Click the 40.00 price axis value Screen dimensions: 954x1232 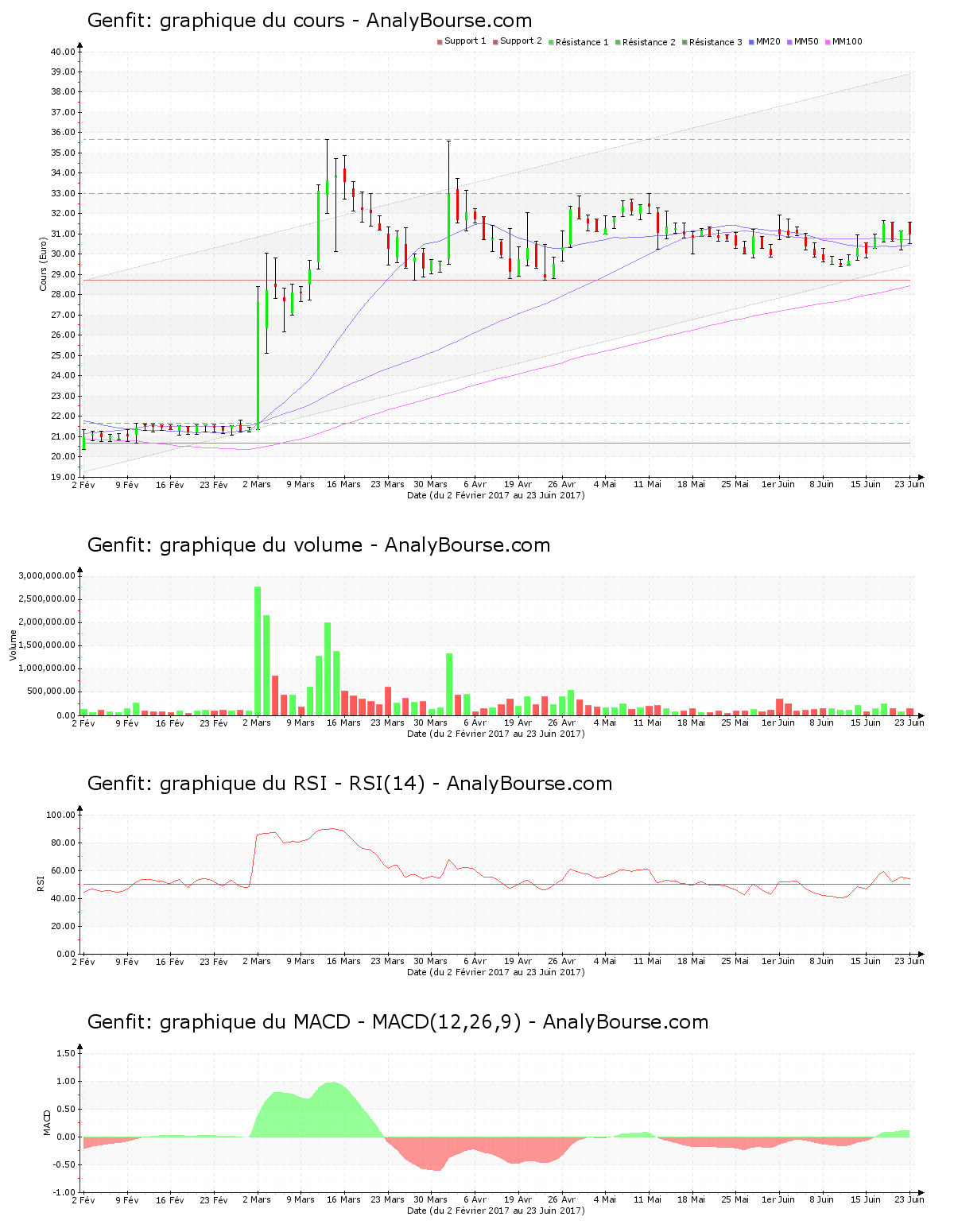click(63, 52)
